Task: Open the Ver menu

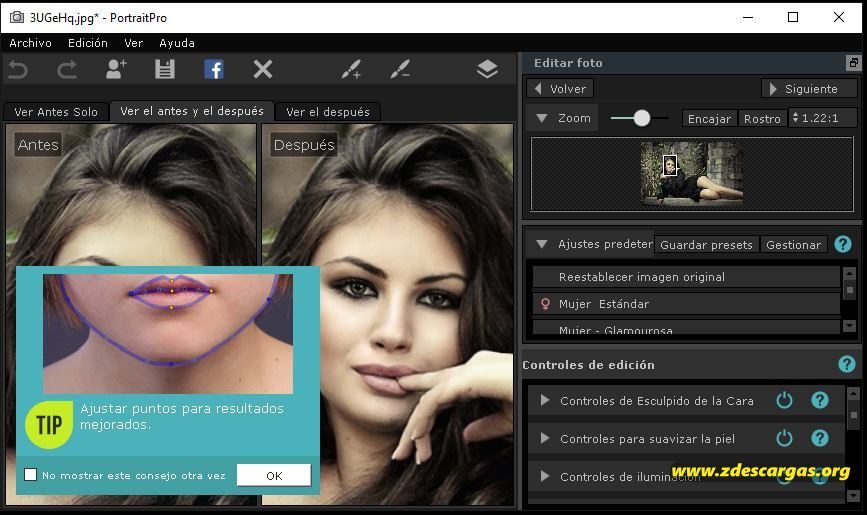Action: [133, 43]
